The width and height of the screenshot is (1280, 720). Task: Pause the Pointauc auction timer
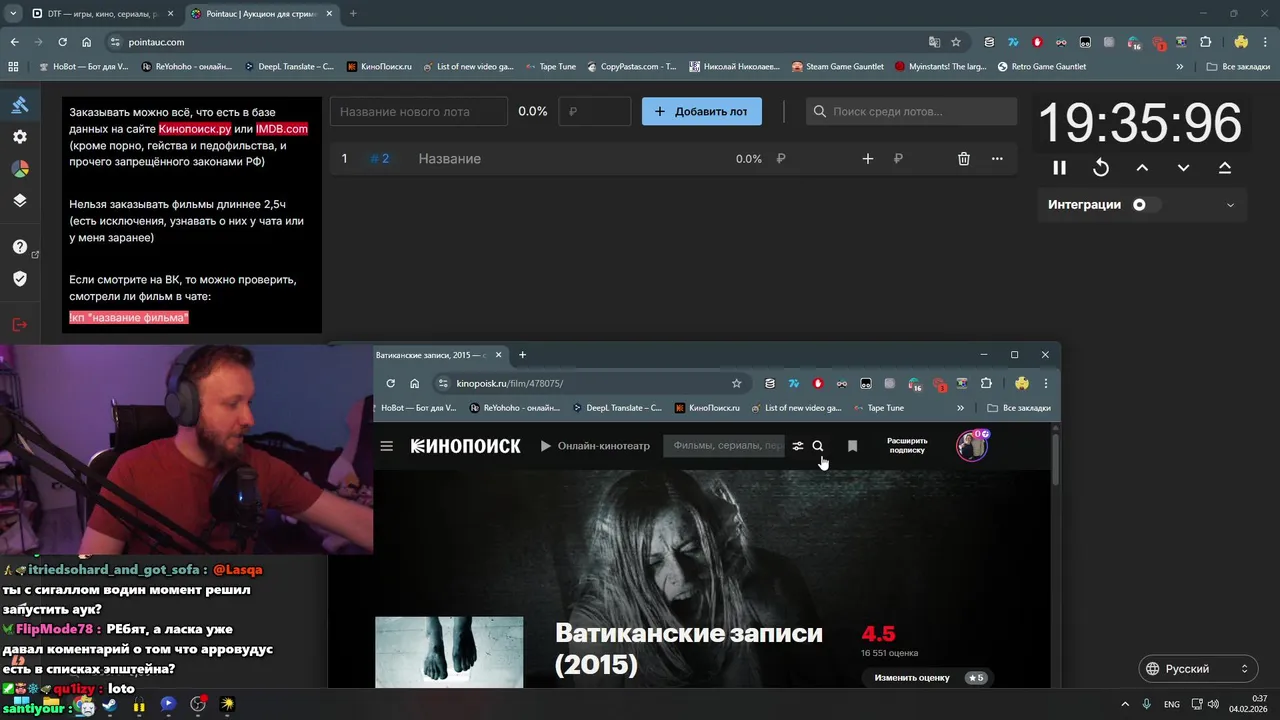pyautogui.click(x=1059, y=168)
